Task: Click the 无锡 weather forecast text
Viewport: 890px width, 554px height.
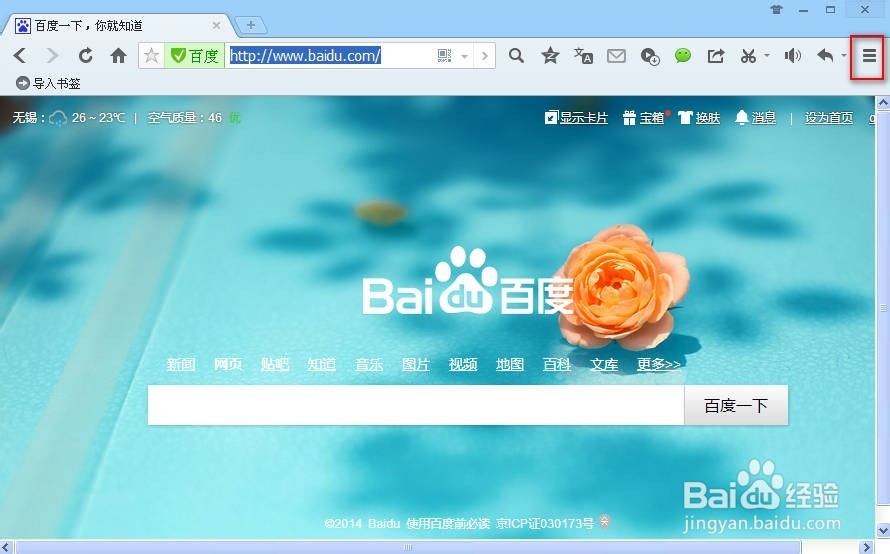Action: tap(69, 117)
